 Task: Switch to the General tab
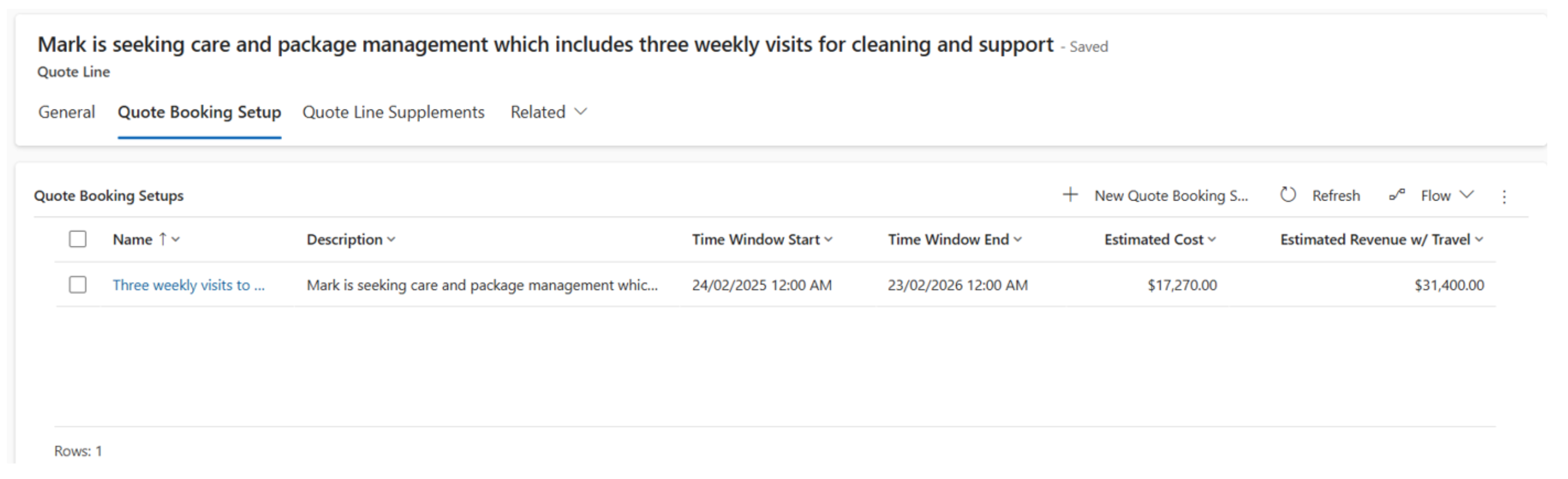[67, 112]
